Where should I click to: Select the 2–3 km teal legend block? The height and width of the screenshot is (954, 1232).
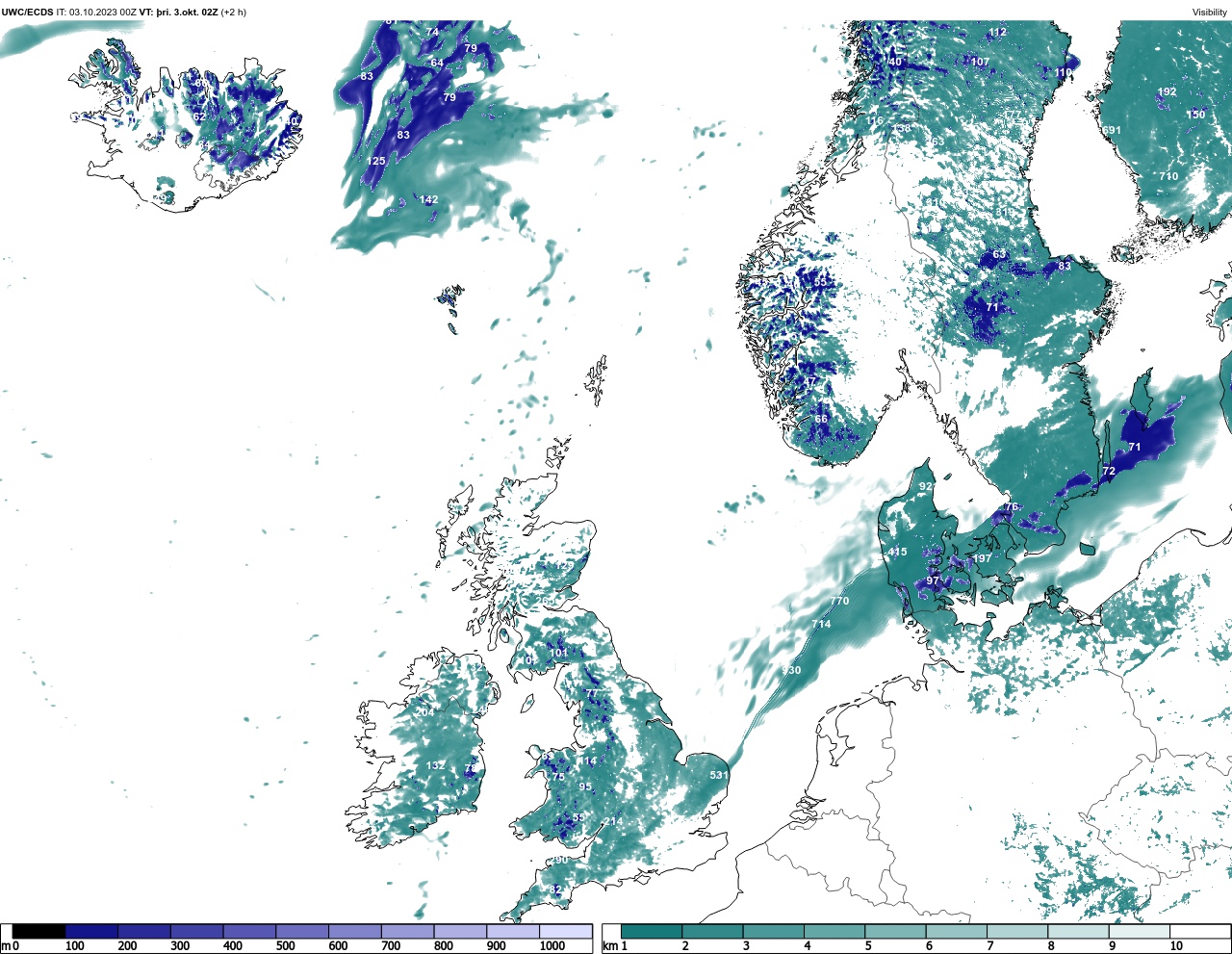point(712,931)
